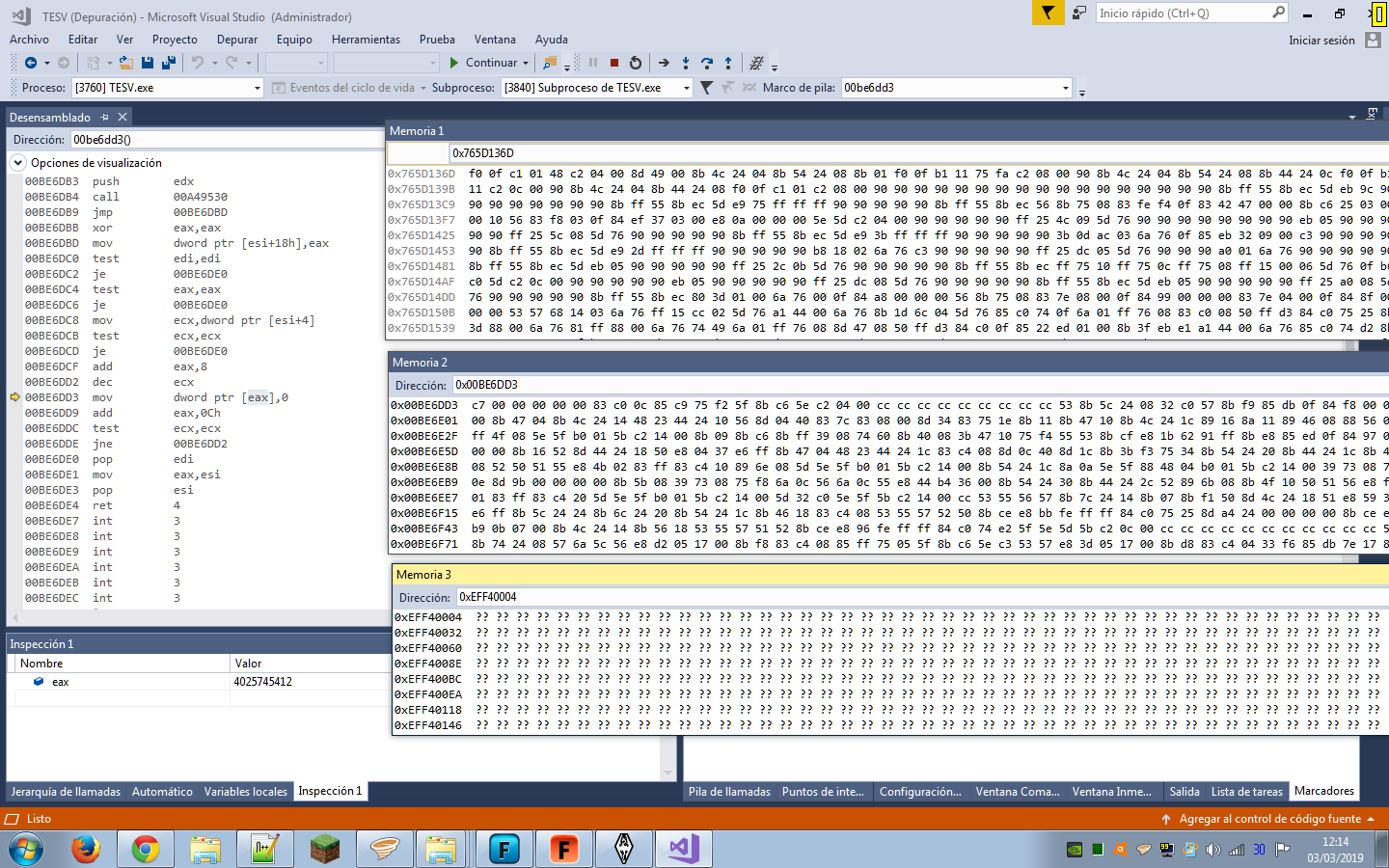Viewport: 1389px width, 868px height.
Task: Open the Ventana menu
Action: (495, 40)
